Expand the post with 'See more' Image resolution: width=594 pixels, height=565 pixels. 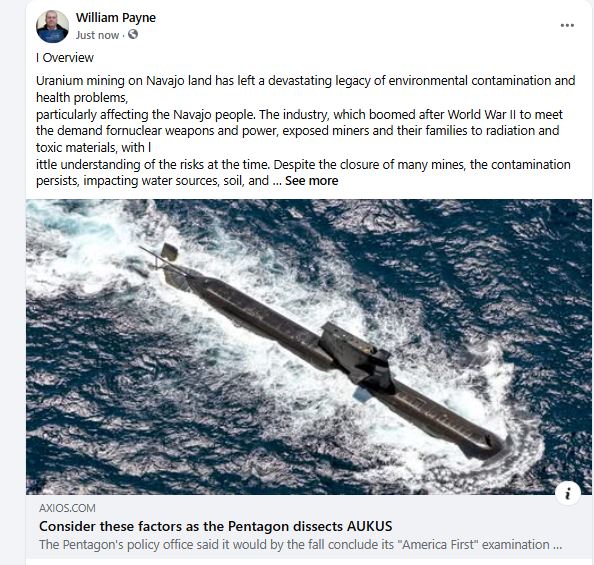[x=311, y=181]
